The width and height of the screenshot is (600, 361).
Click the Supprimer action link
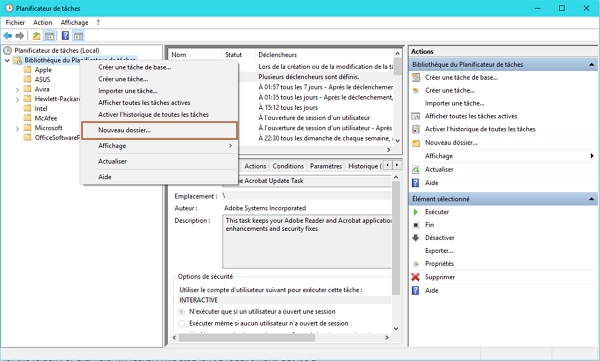440,277
